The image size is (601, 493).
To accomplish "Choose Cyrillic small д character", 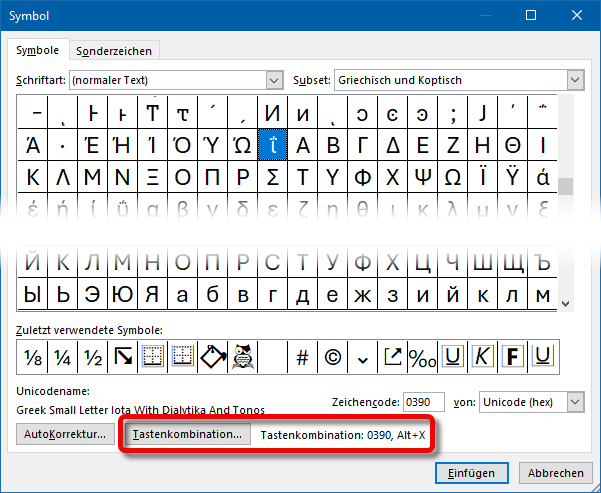I will tap(302, 294).
